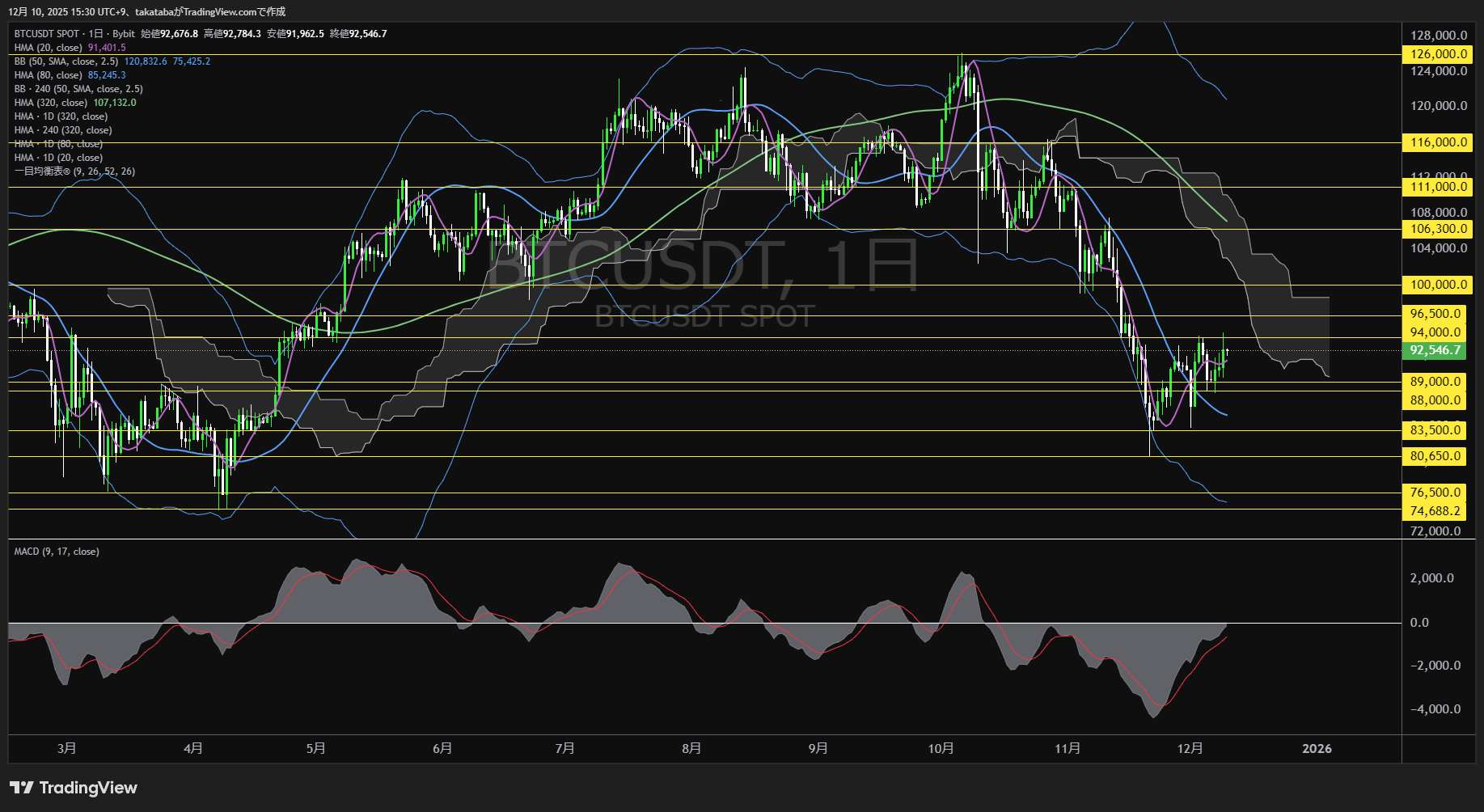Select the HMA (80, close) 85,245.3 legend entry

coord(70,75)
